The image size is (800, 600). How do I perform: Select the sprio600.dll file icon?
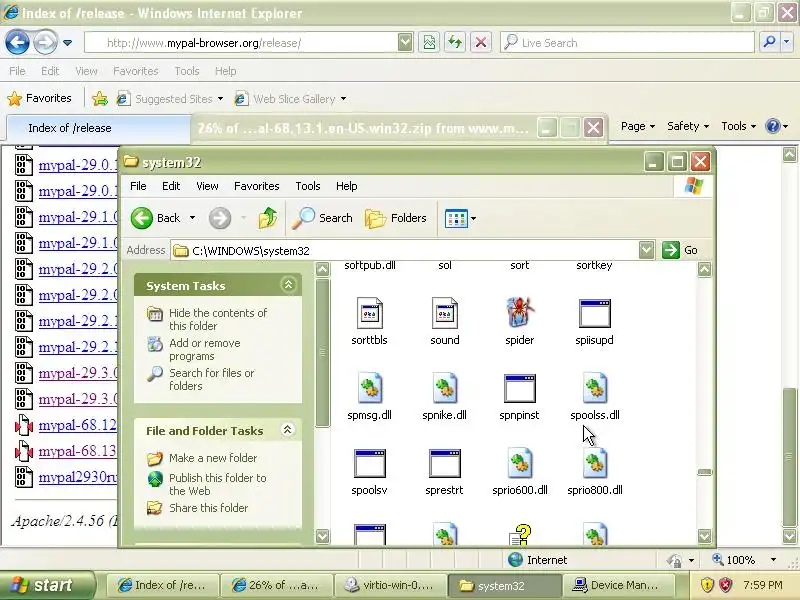coord(519,463)
